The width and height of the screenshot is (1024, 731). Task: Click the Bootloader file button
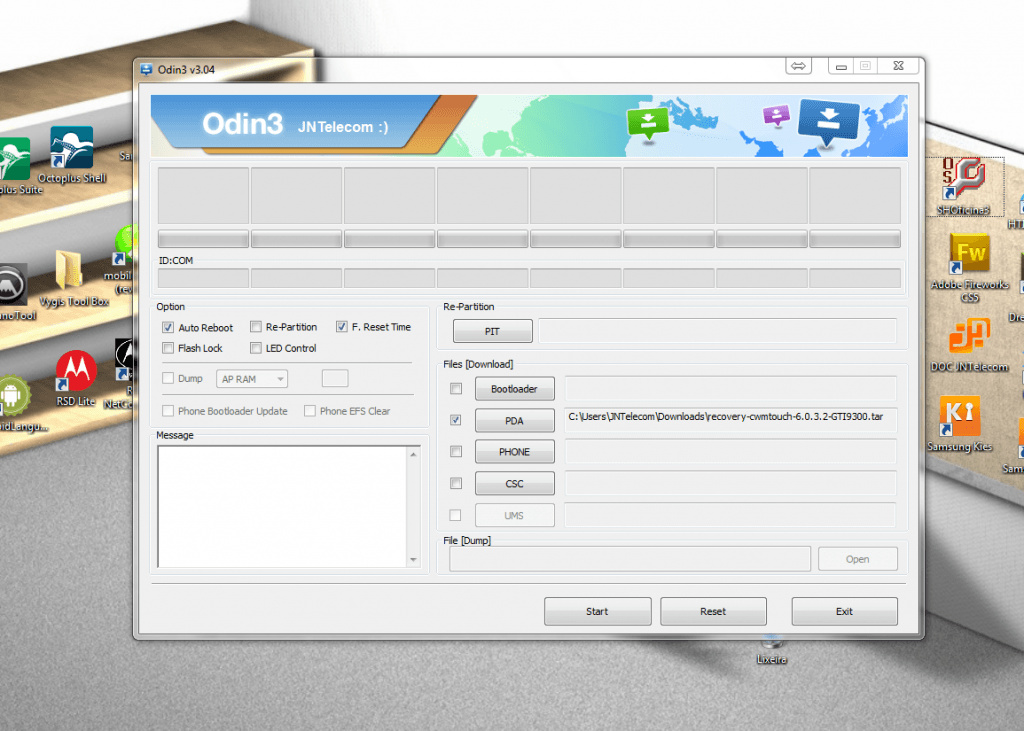(x=515, y=389)
